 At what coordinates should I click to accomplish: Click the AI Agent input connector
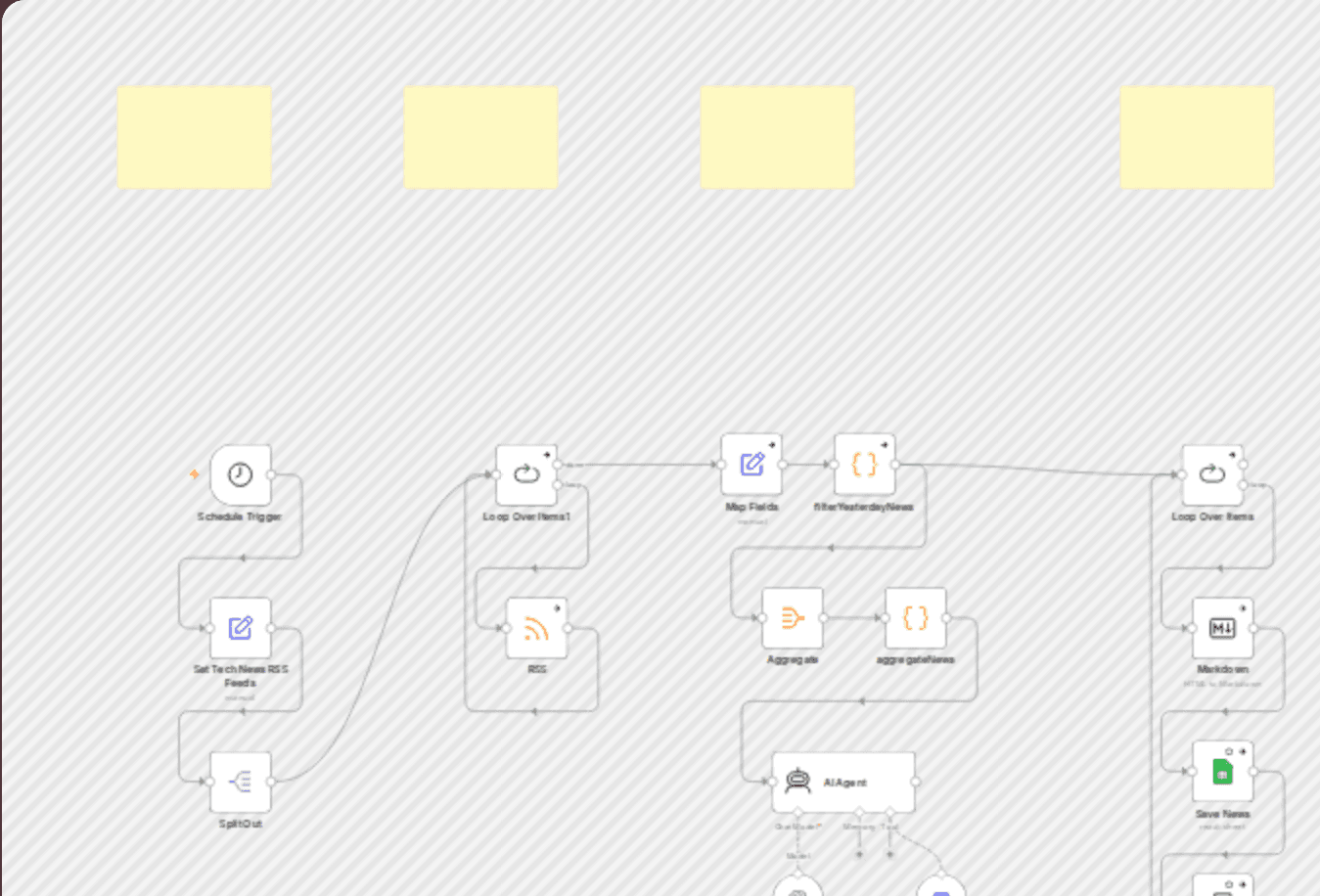772,782
